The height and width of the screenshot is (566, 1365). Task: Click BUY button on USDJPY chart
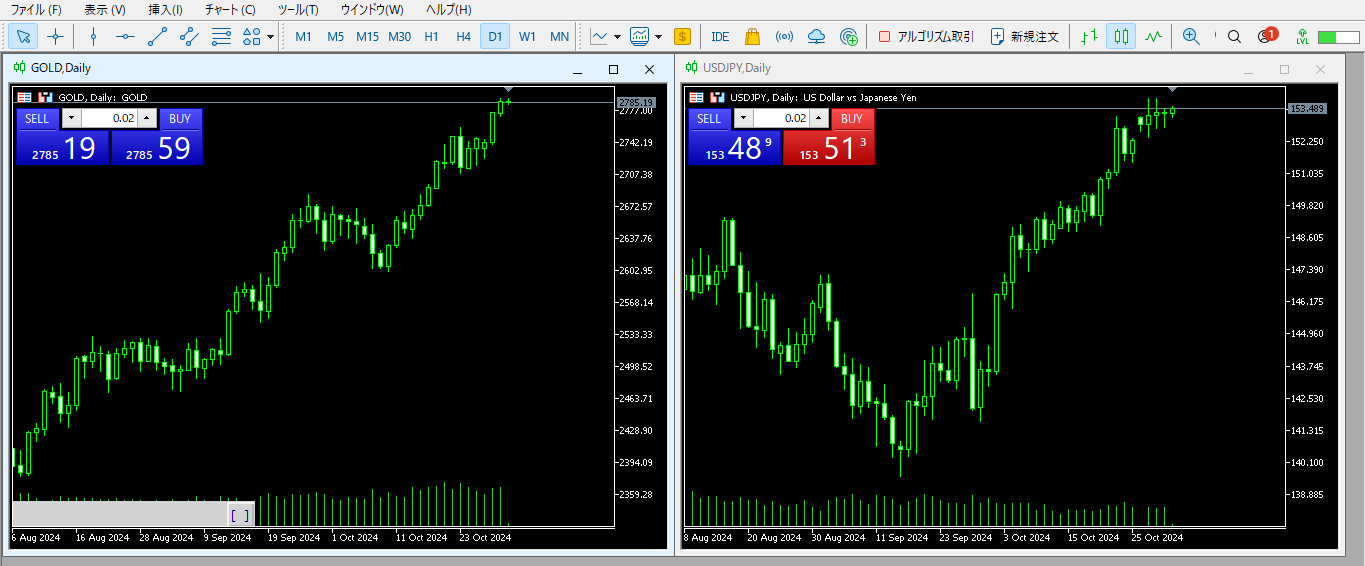coord(851,119)
